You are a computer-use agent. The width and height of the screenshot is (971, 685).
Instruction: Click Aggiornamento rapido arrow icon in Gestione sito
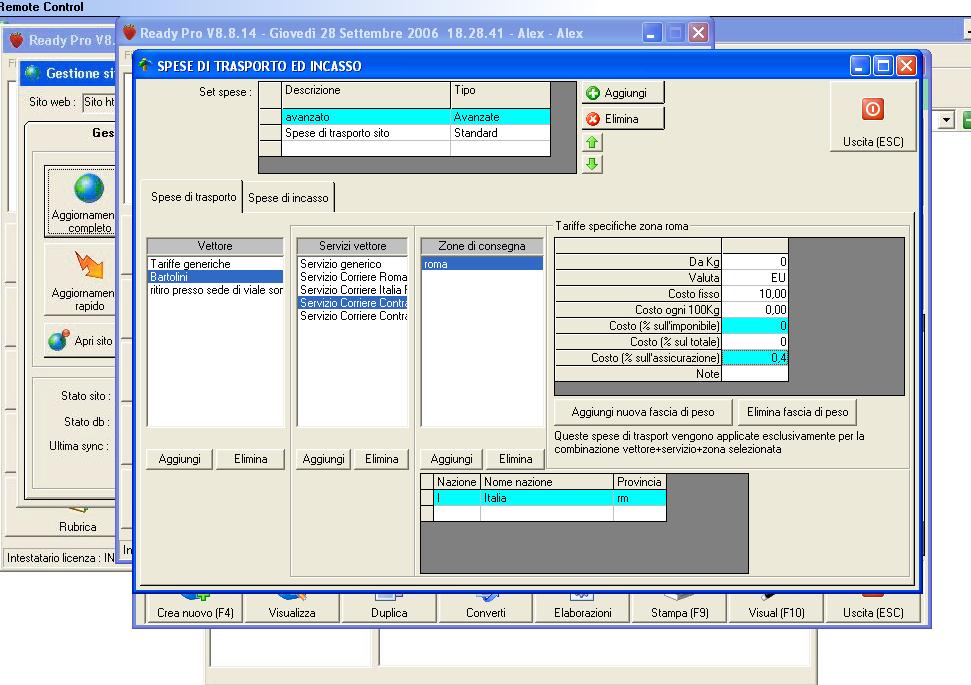82,279
